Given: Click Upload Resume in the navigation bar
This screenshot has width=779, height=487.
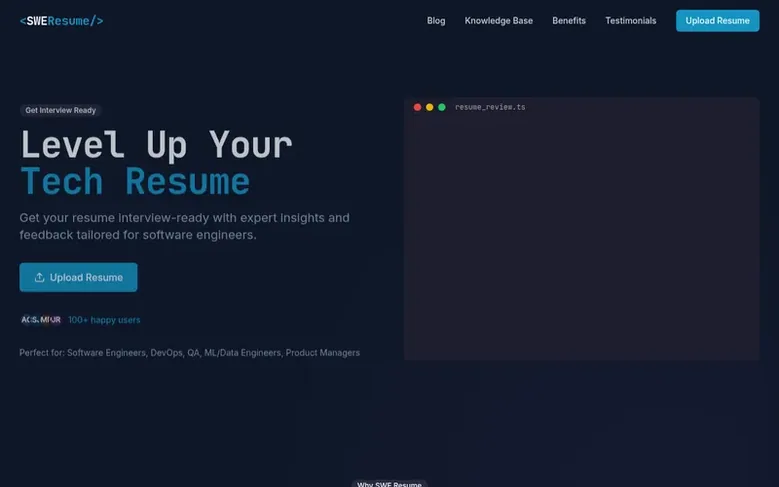Looking at the screenshot, I should coord(717,21).
